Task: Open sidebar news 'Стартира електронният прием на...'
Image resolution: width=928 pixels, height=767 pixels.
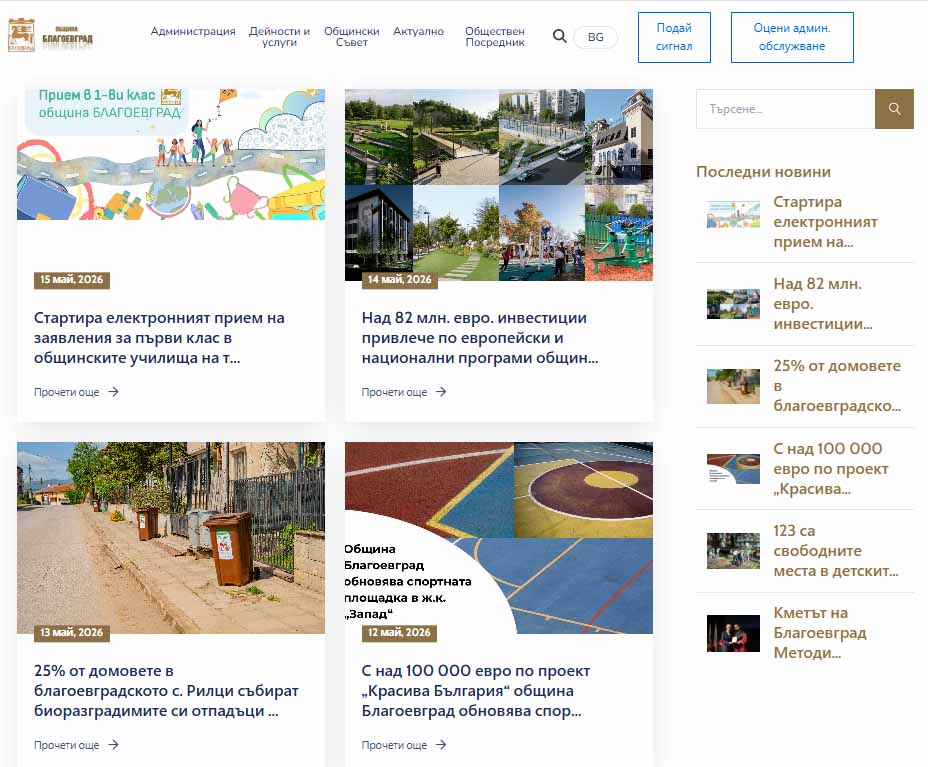Action: [x=826, y=222]
